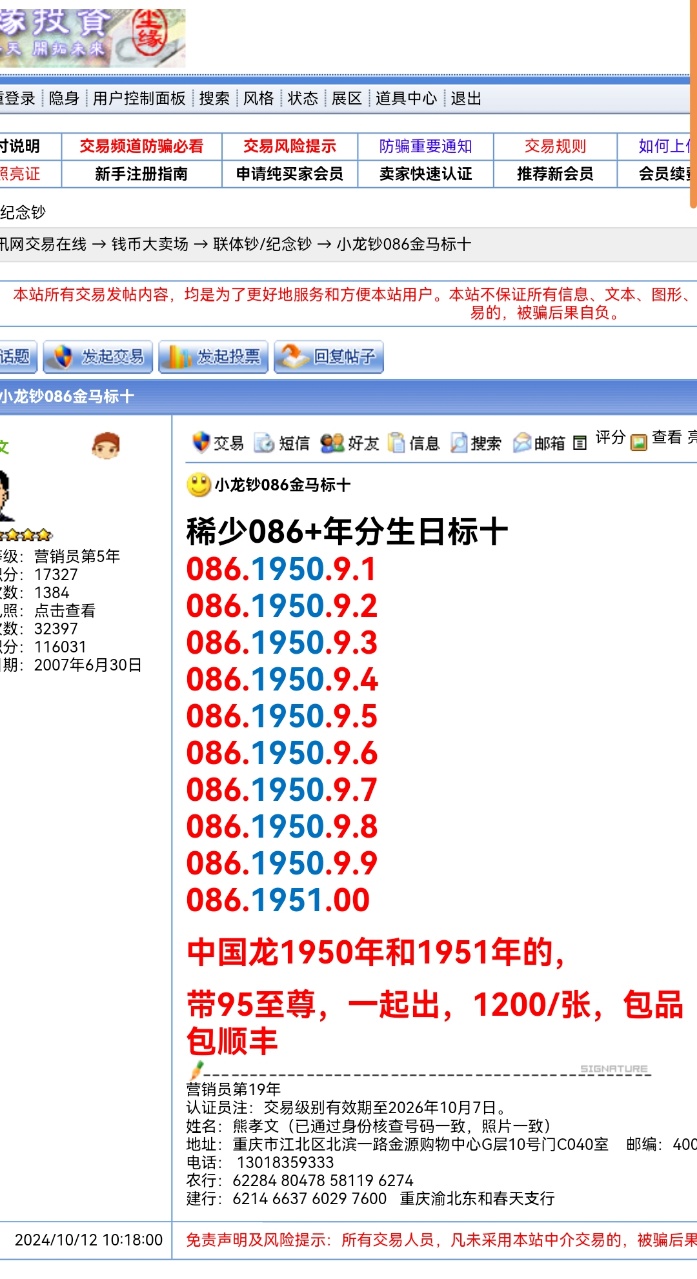The width and height of the screenshot is (697, 1279).
Task: Click the yellow smiley face post icon
Action: coord(199,486)
